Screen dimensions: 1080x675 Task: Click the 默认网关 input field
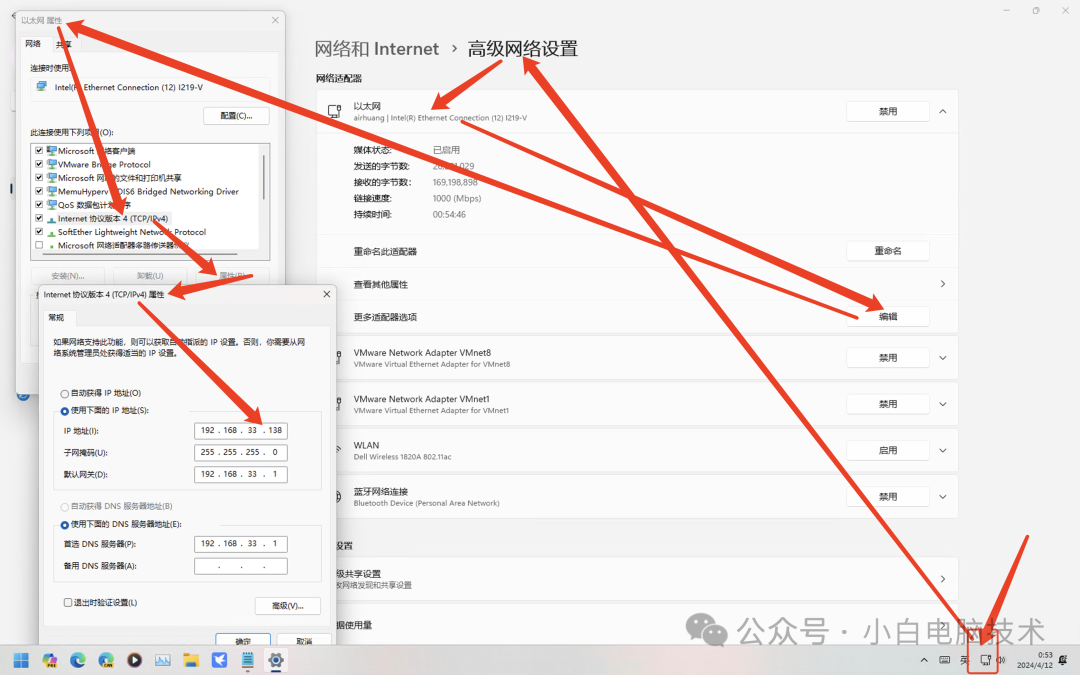(x=241, y=475)
